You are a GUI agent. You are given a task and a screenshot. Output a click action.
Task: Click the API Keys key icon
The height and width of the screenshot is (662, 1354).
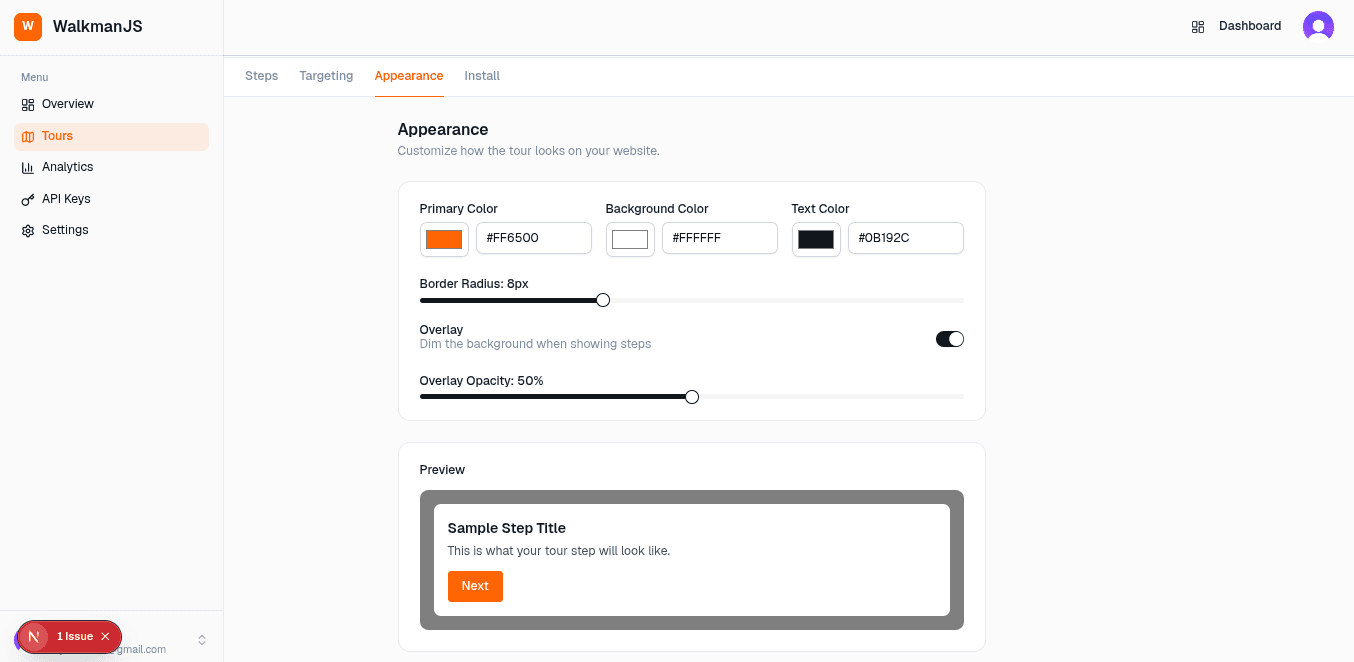pyautogui.click(x=28, y=198)
